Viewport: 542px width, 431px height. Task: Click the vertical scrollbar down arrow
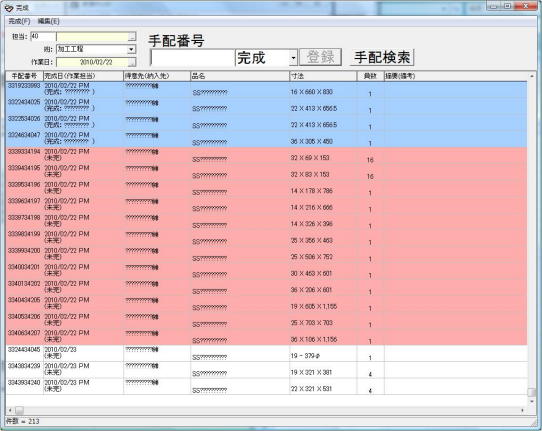coord(532,402)
